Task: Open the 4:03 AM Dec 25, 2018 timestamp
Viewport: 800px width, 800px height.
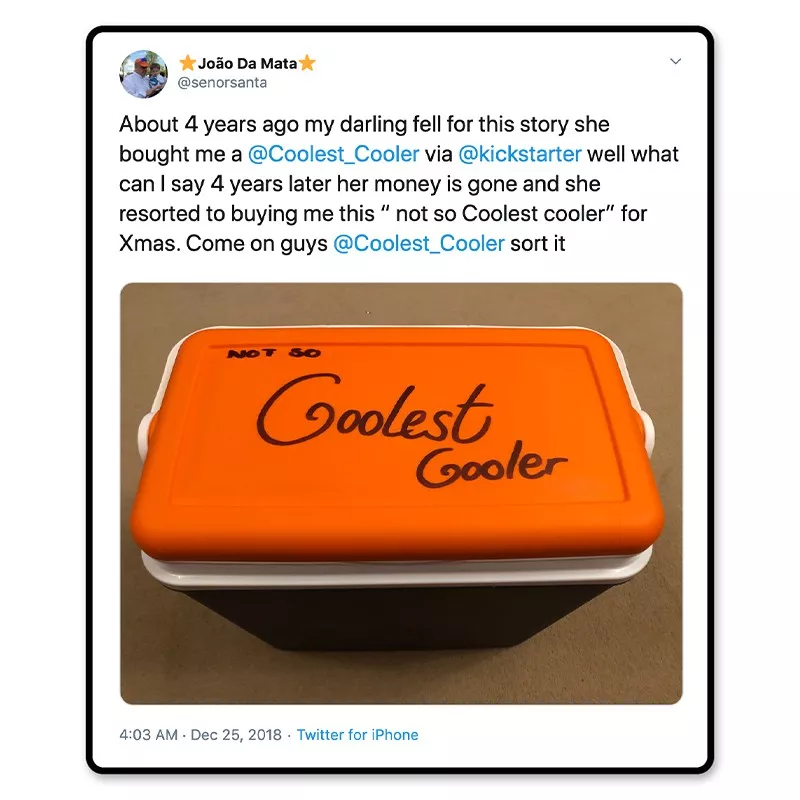Action: (200, 735)
